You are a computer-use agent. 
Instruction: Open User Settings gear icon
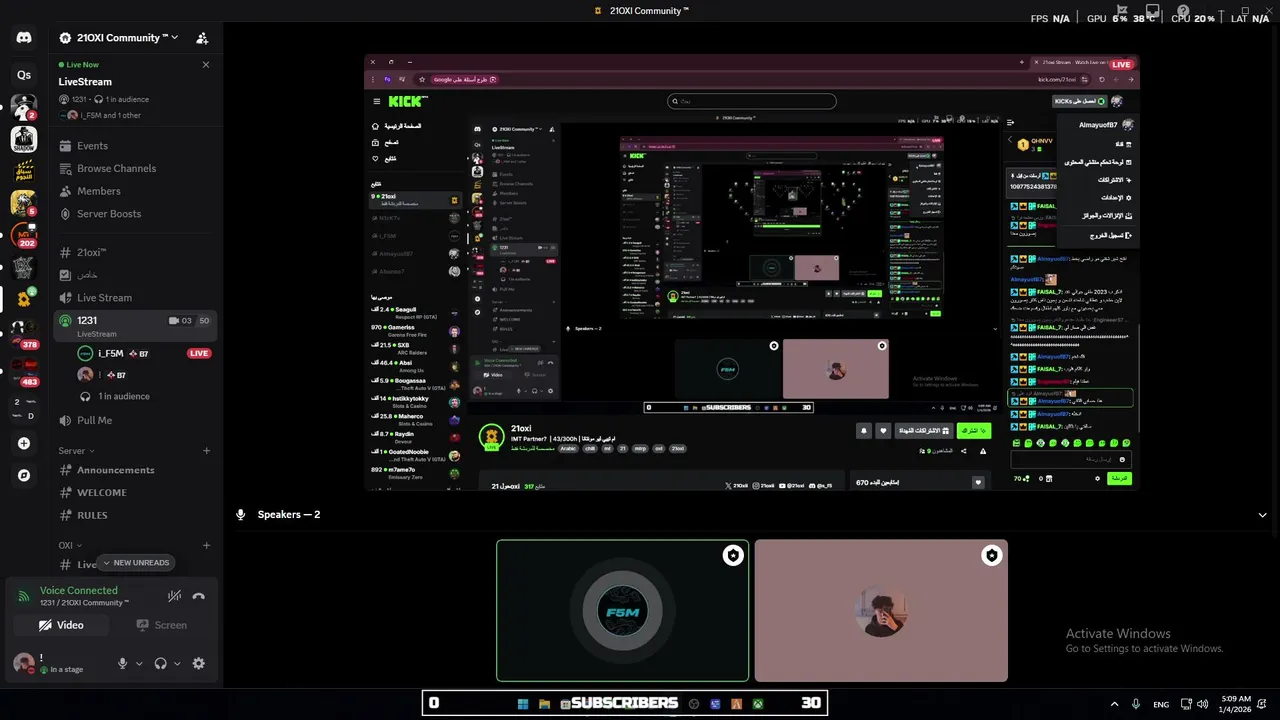click(x=198, y=663)
